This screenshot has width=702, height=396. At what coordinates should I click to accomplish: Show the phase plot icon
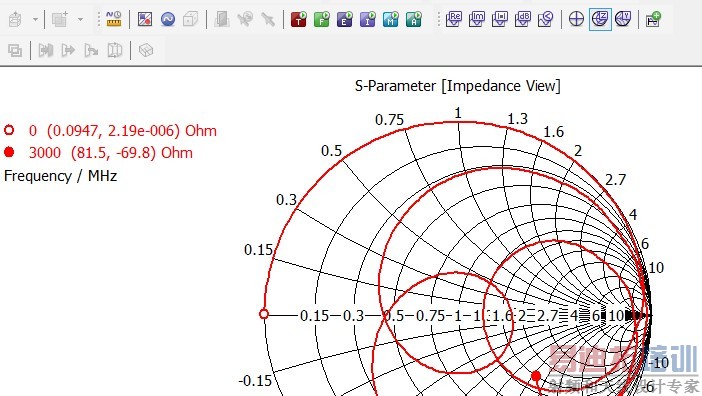[545, 19]
